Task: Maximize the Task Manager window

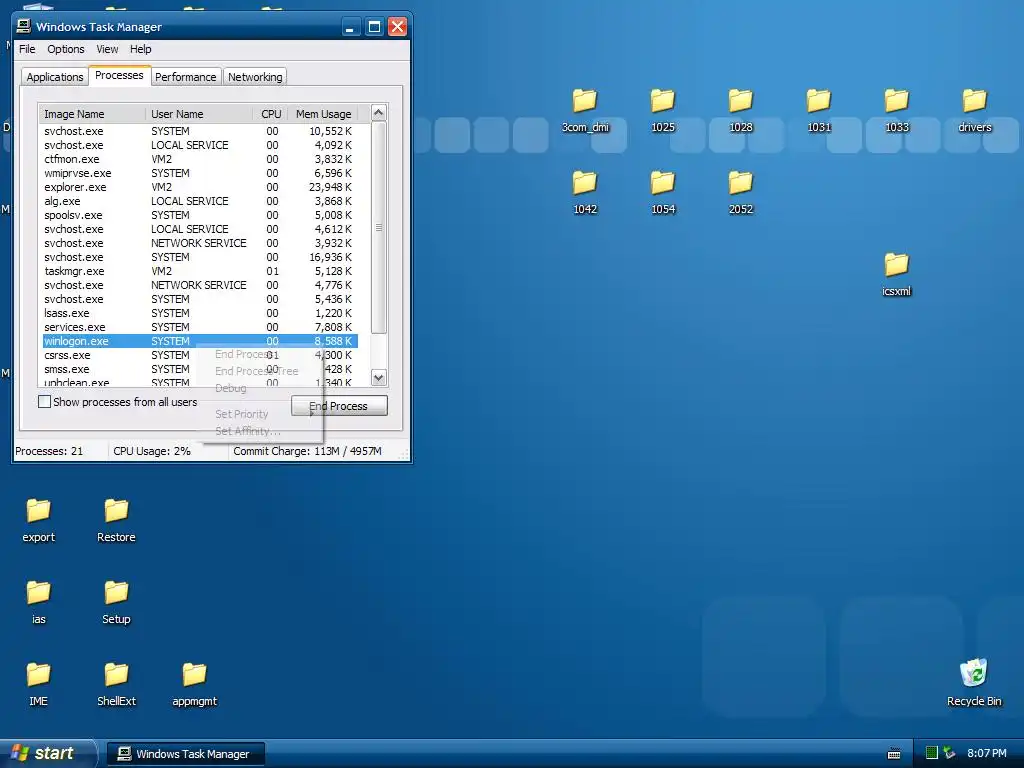Action: point(374,27)
